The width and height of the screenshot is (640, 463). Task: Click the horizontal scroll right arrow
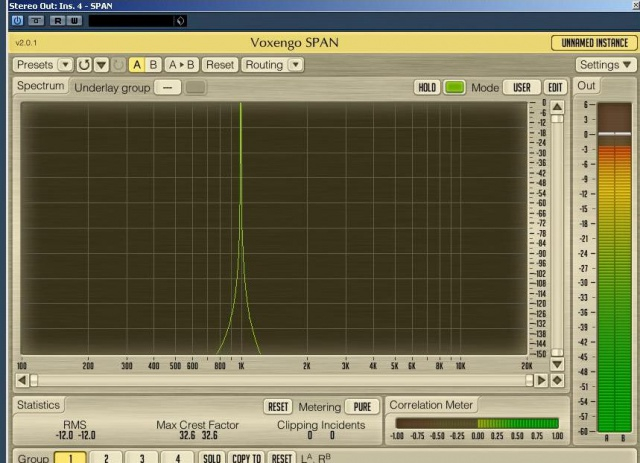click(x=541, y=381)
